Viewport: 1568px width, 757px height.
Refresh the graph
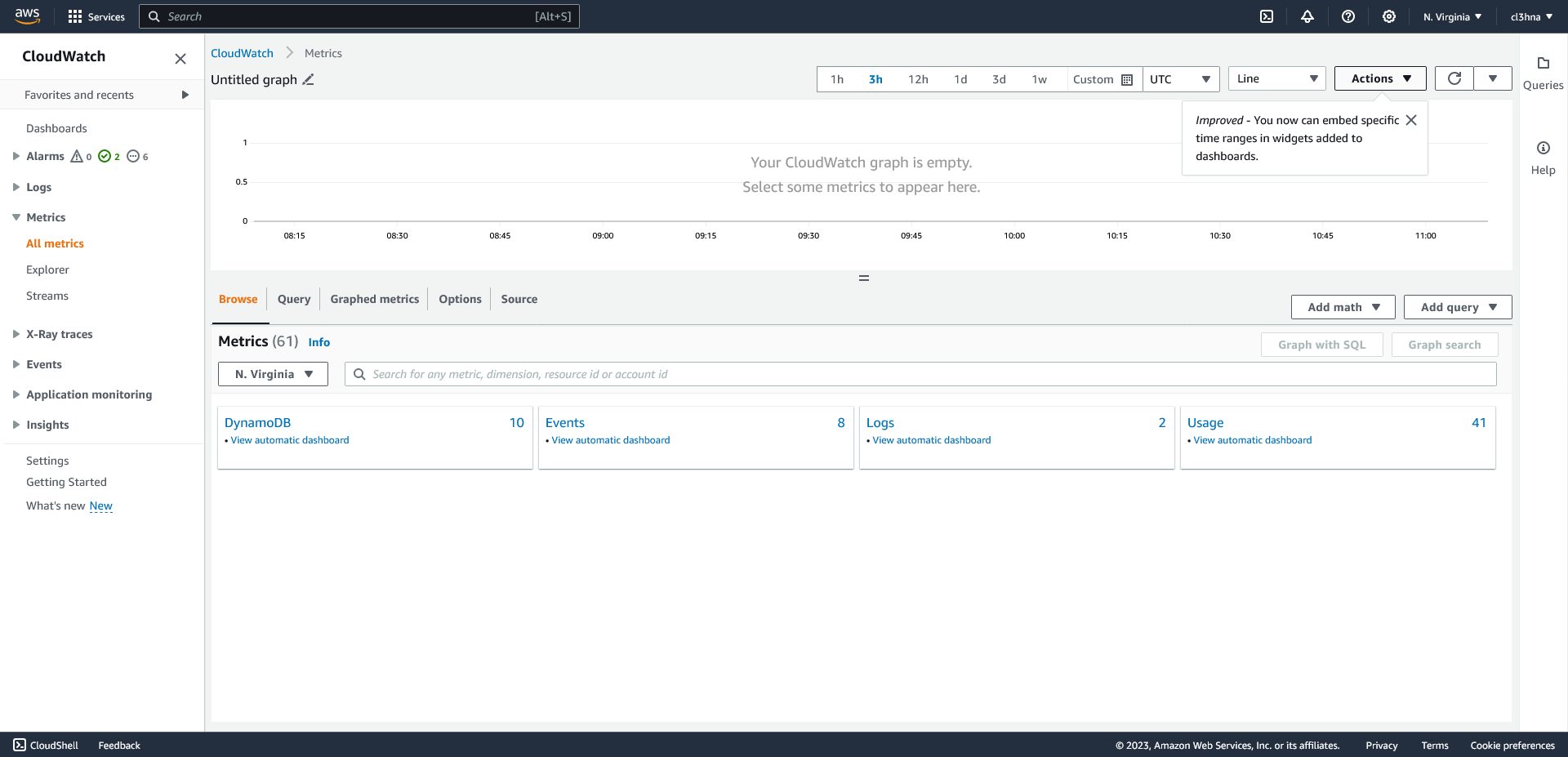click(x=1454, y=78)
